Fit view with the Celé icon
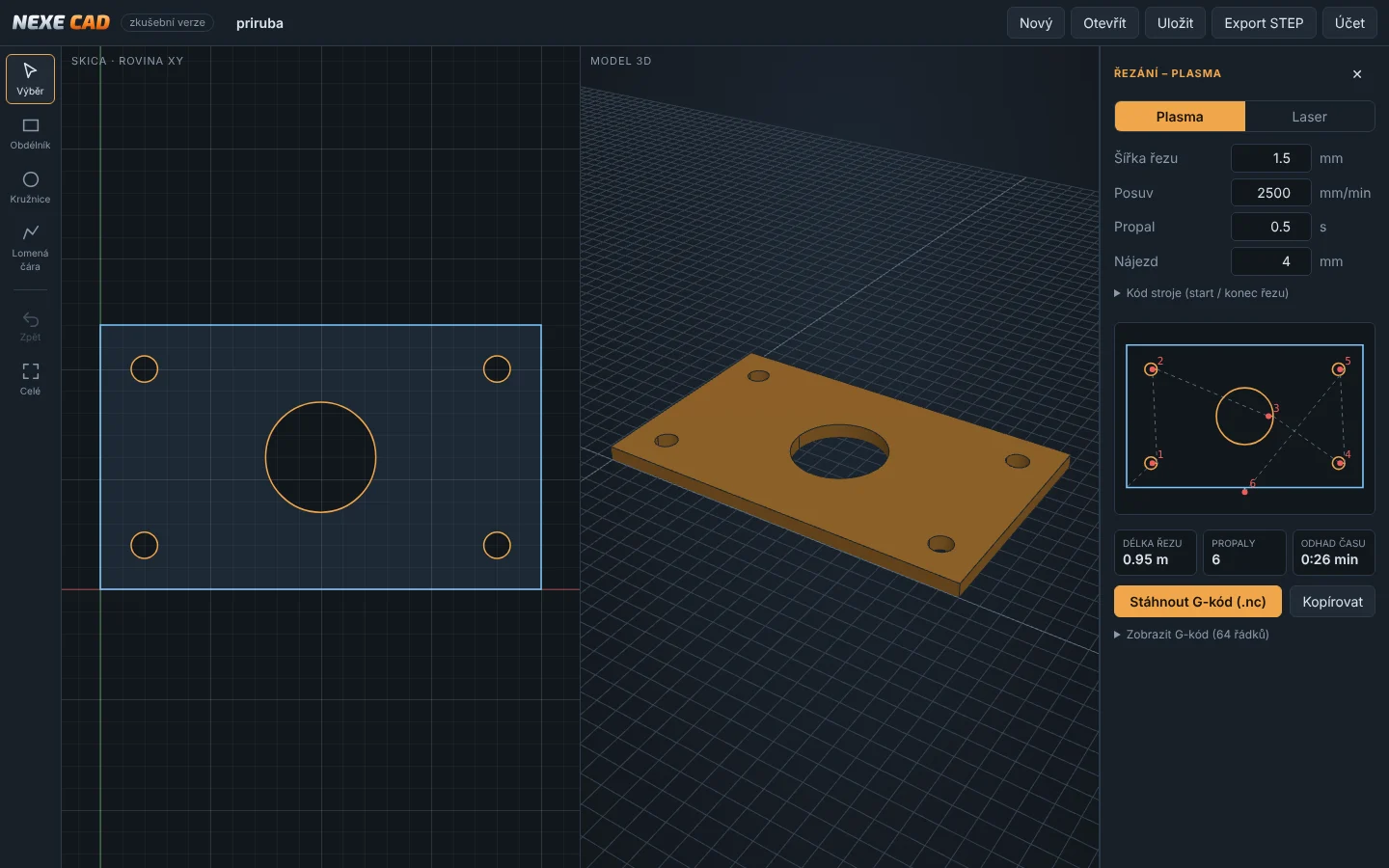The image size is (1389, 868). pos(30,379)
